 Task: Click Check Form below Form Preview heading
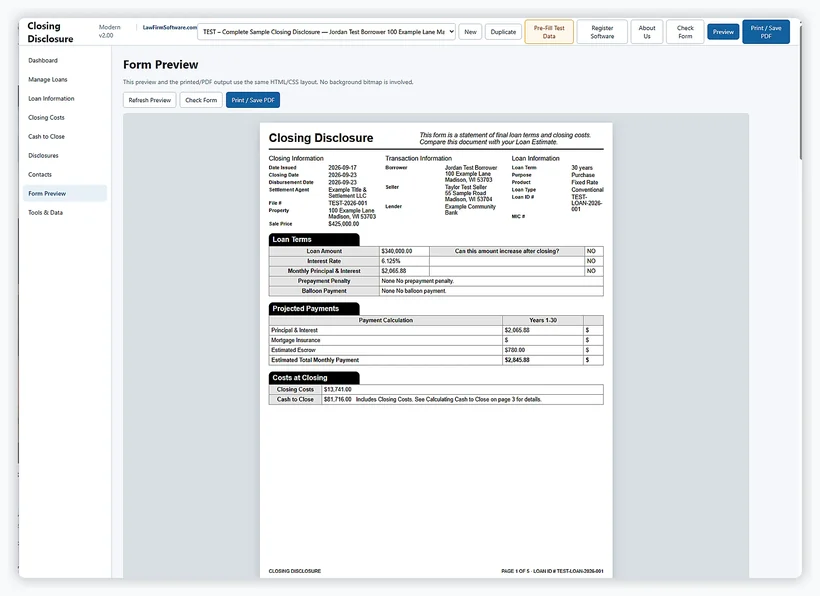coord(201,100)
